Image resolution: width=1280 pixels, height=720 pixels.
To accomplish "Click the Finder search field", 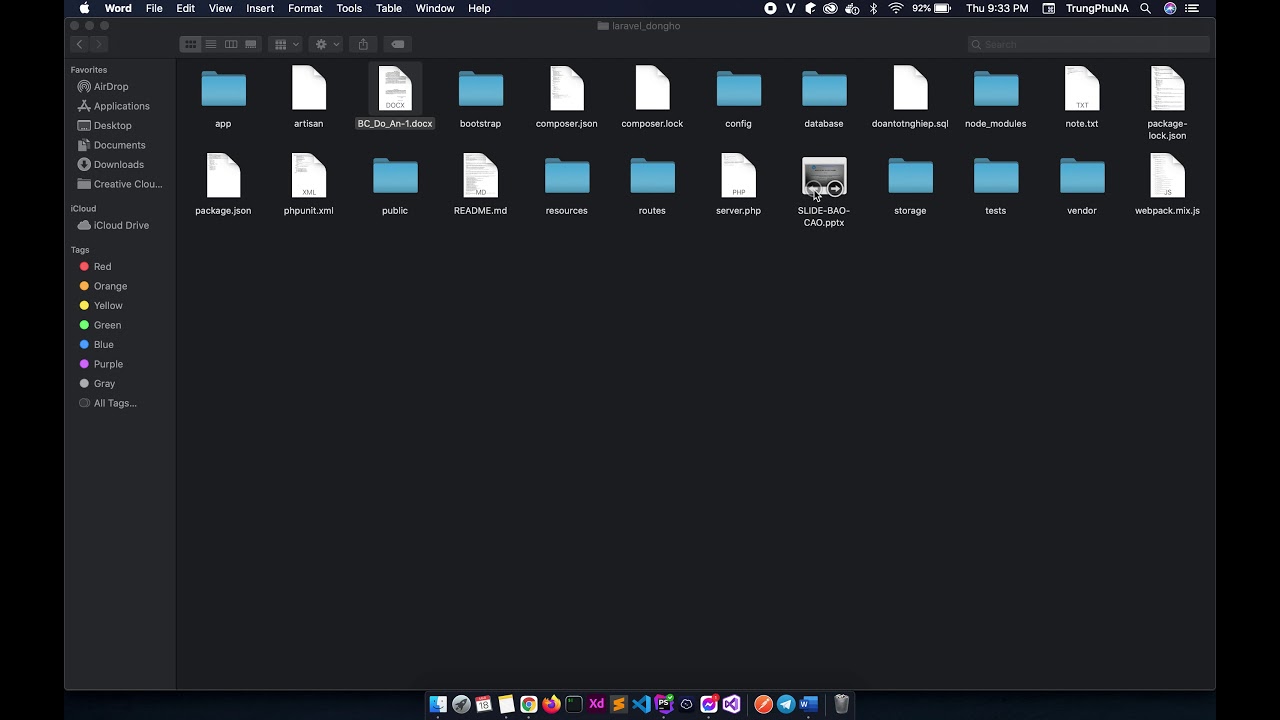I will [x=1090, y=44].
